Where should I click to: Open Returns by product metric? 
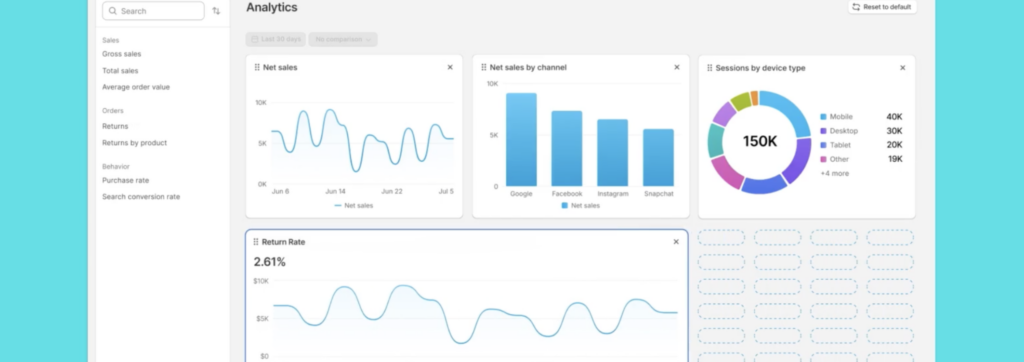coord(135,142)
